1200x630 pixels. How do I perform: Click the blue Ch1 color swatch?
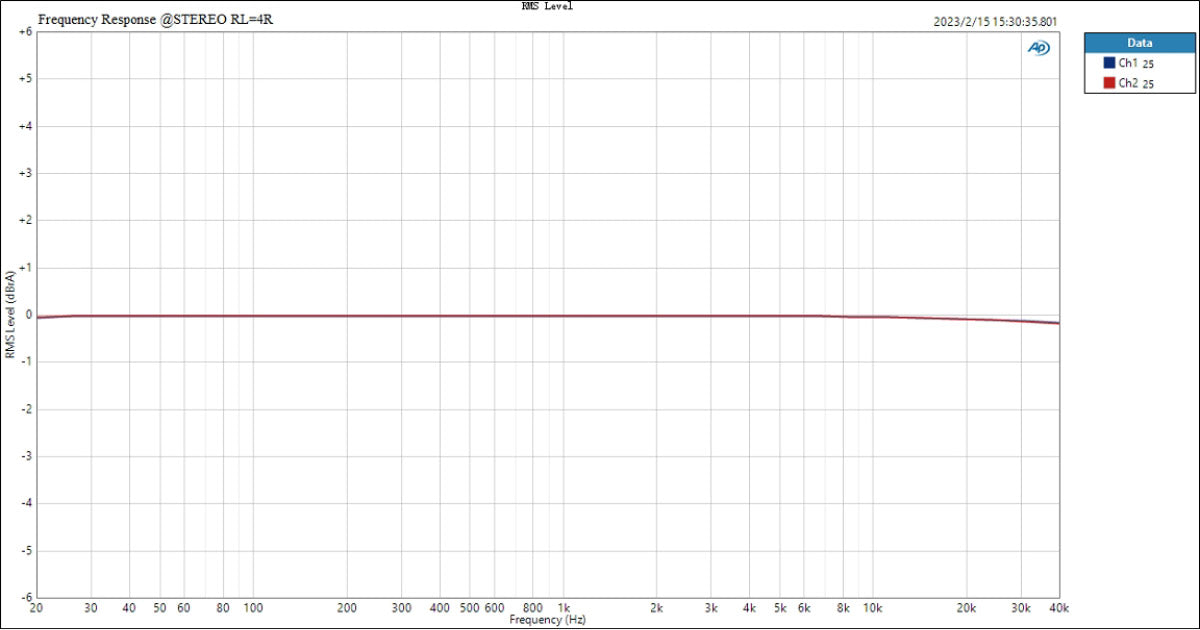click(1109, 63)
